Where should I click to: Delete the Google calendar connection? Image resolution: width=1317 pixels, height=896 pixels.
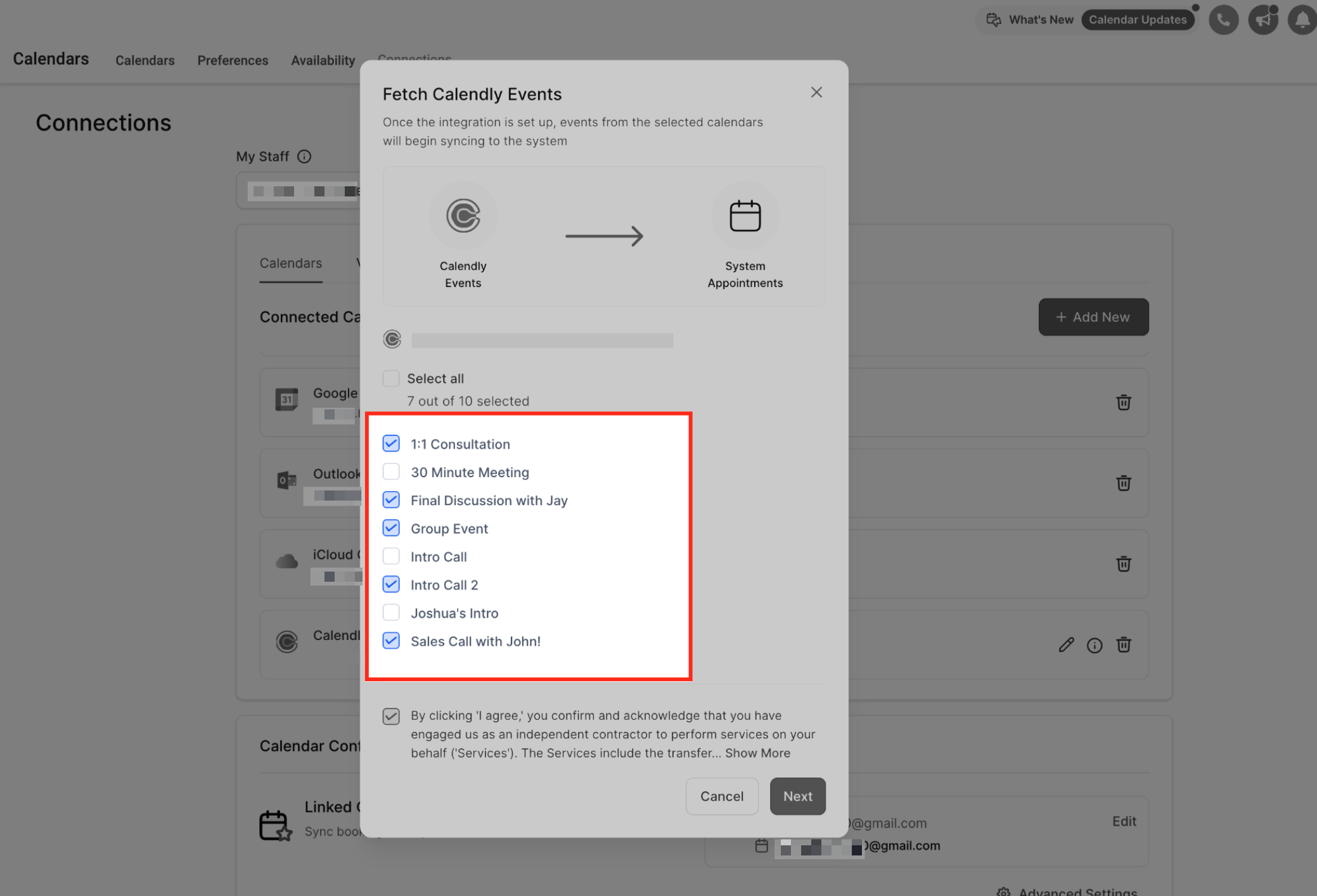(x=1123, y=402)
